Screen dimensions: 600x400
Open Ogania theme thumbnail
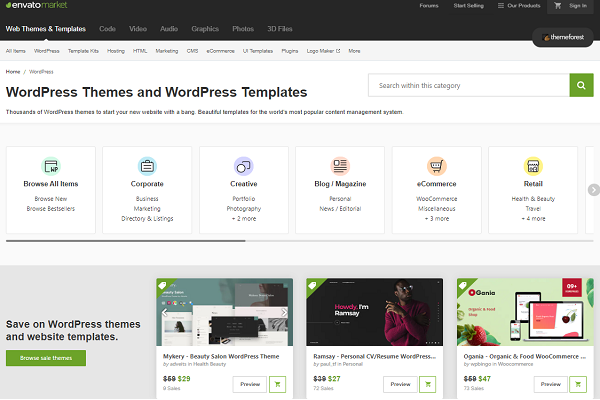pos(525,312)
